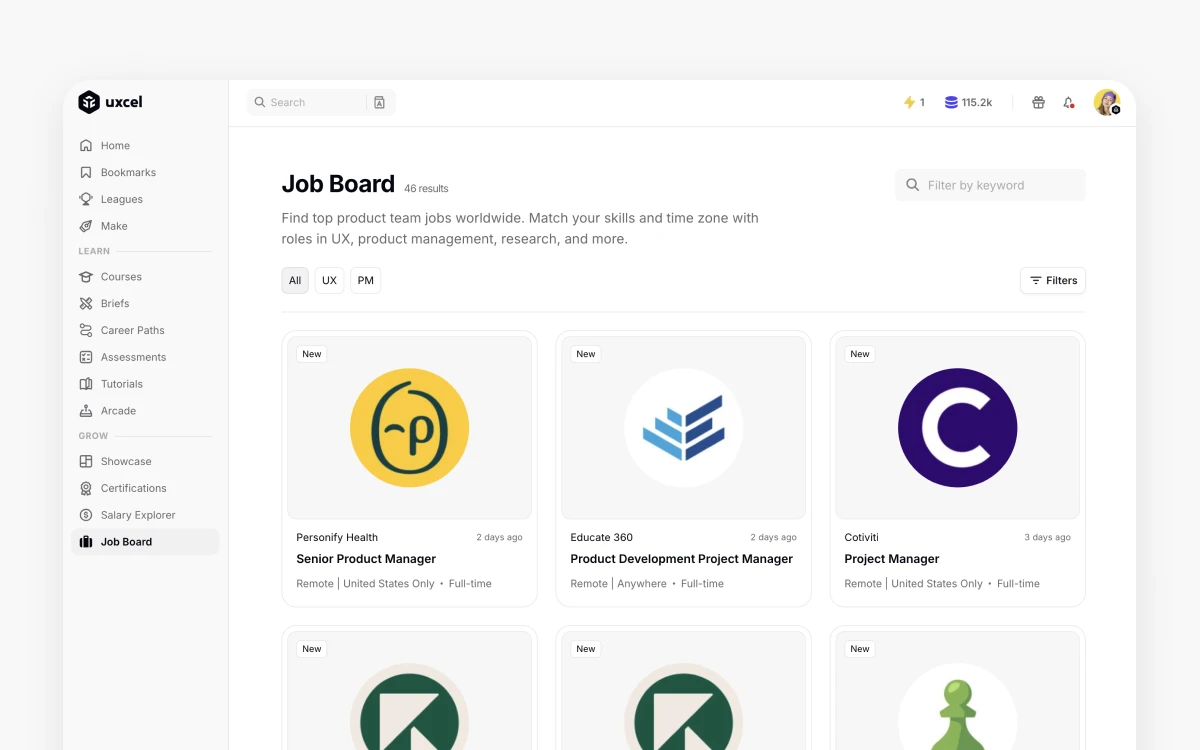Click the Cotiviti logo thumbnail

click(x=958, y=428)
